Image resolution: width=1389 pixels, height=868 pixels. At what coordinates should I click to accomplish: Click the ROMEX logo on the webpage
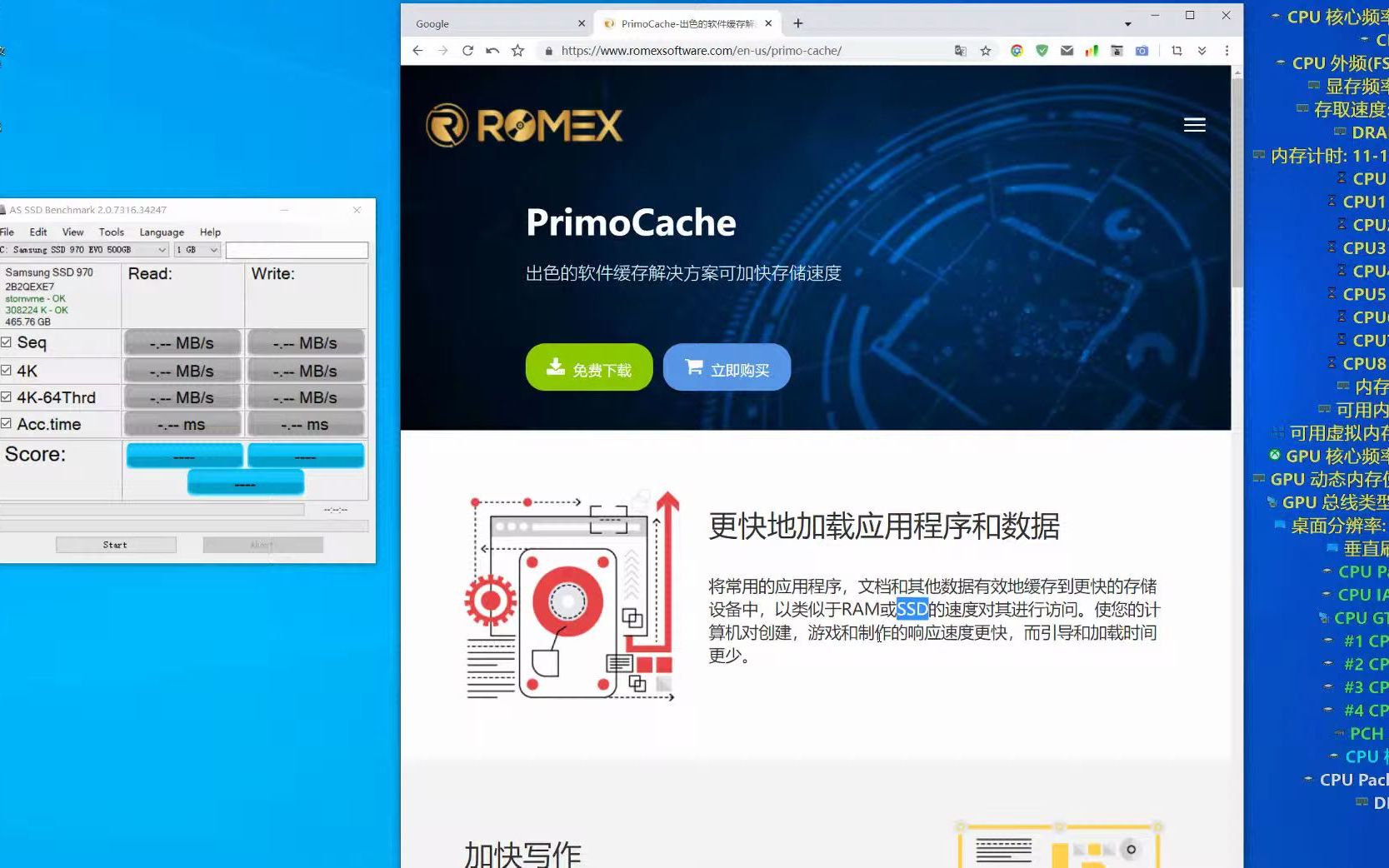pyautogui.click(x=525, y=123)
